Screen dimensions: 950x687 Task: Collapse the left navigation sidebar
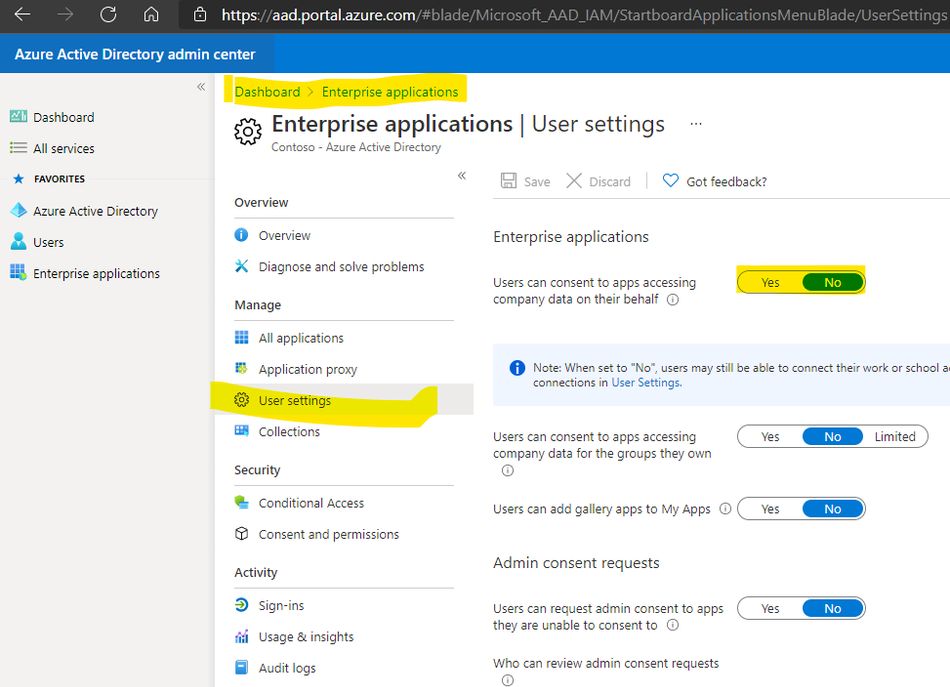coord(201,87)
